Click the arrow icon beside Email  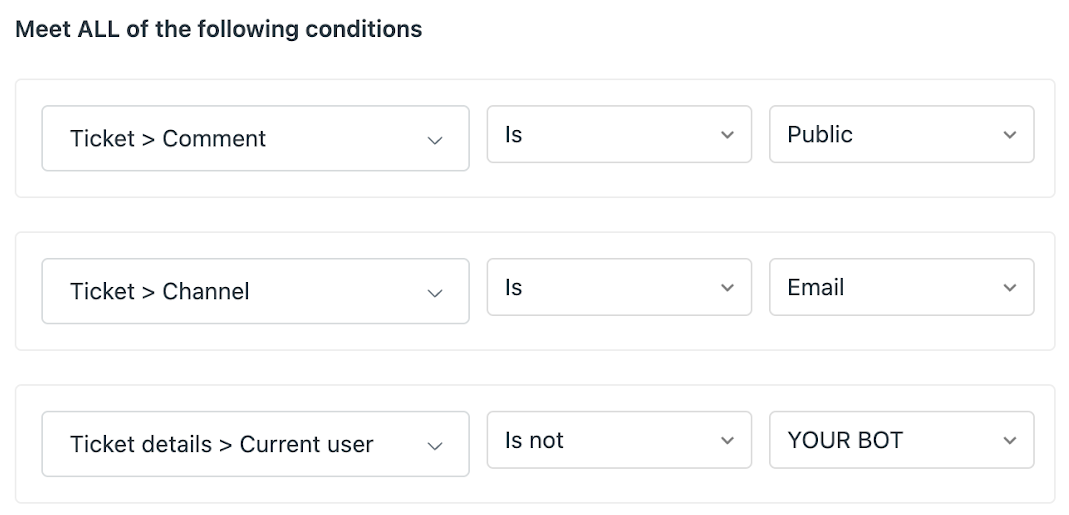point(1009,288)
